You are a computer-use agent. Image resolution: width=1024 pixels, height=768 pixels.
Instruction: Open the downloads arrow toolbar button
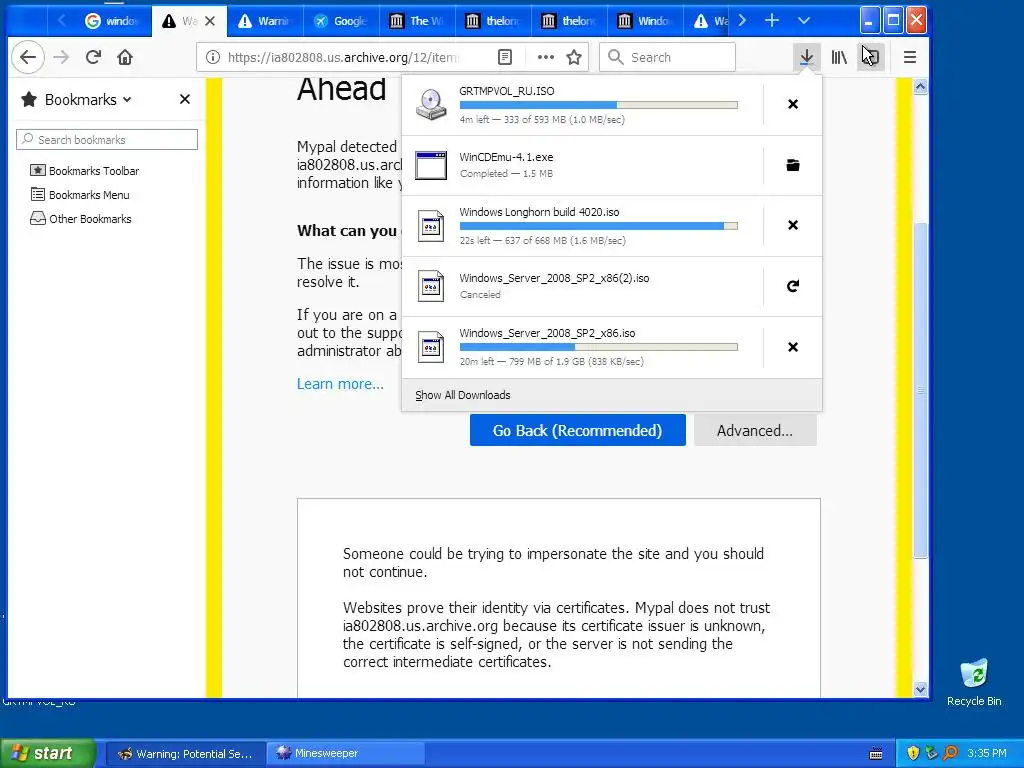(807, 57)
